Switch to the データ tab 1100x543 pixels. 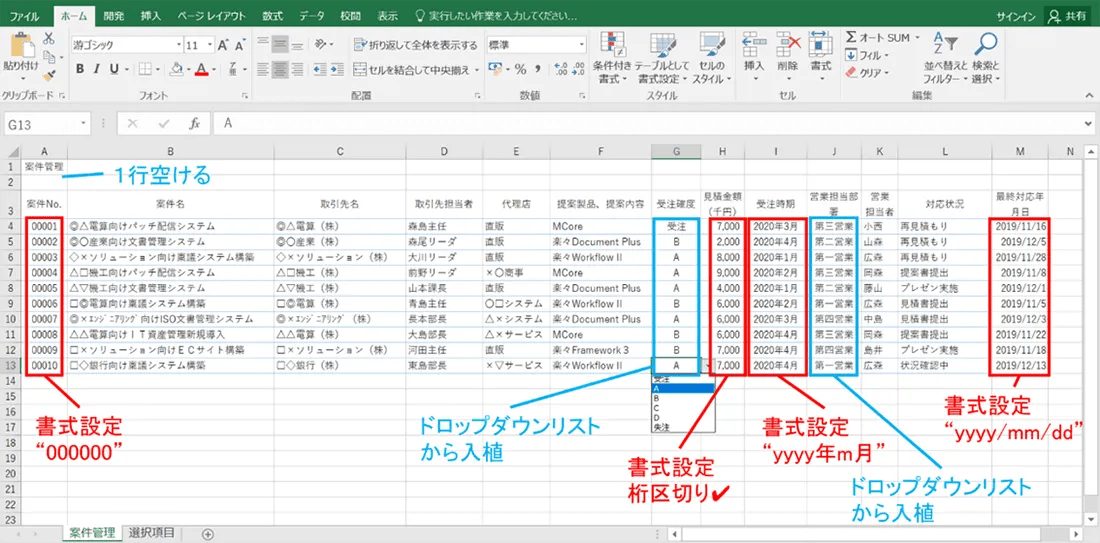tap(312, 15)
